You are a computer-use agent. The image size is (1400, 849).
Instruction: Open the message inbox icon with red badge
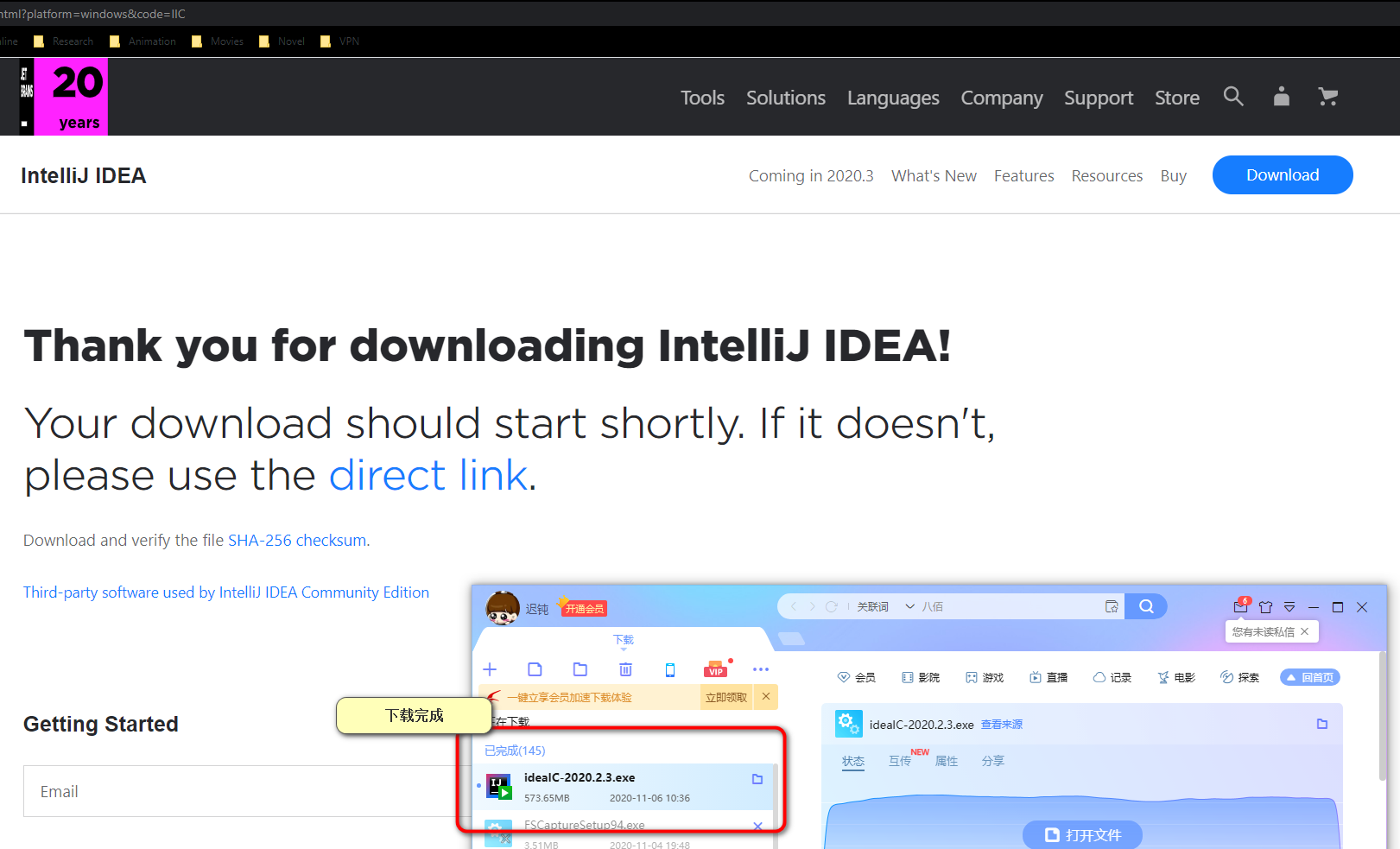point(1241,606)
